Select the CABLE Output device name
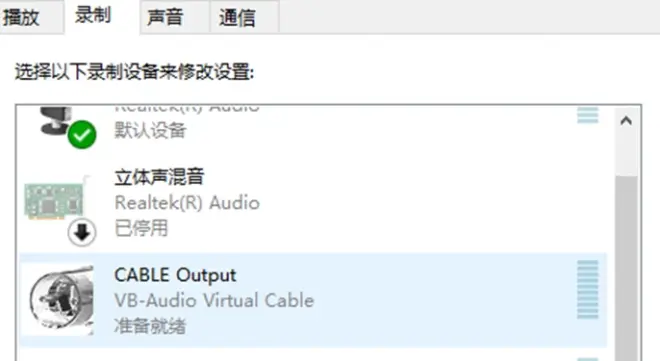 (x=175, y=276)
